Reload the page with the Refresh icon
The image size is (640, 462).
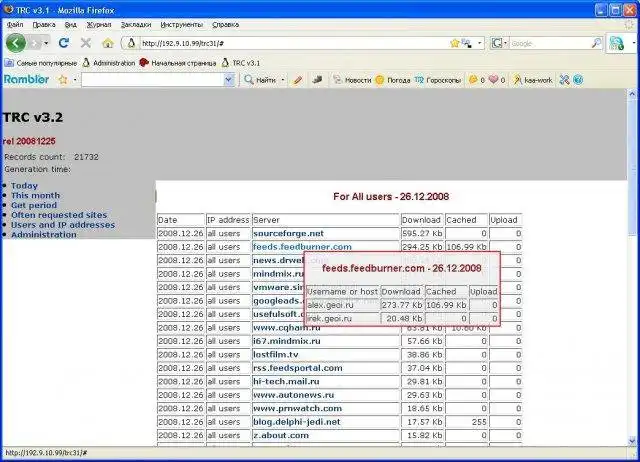tap(64, 43)
